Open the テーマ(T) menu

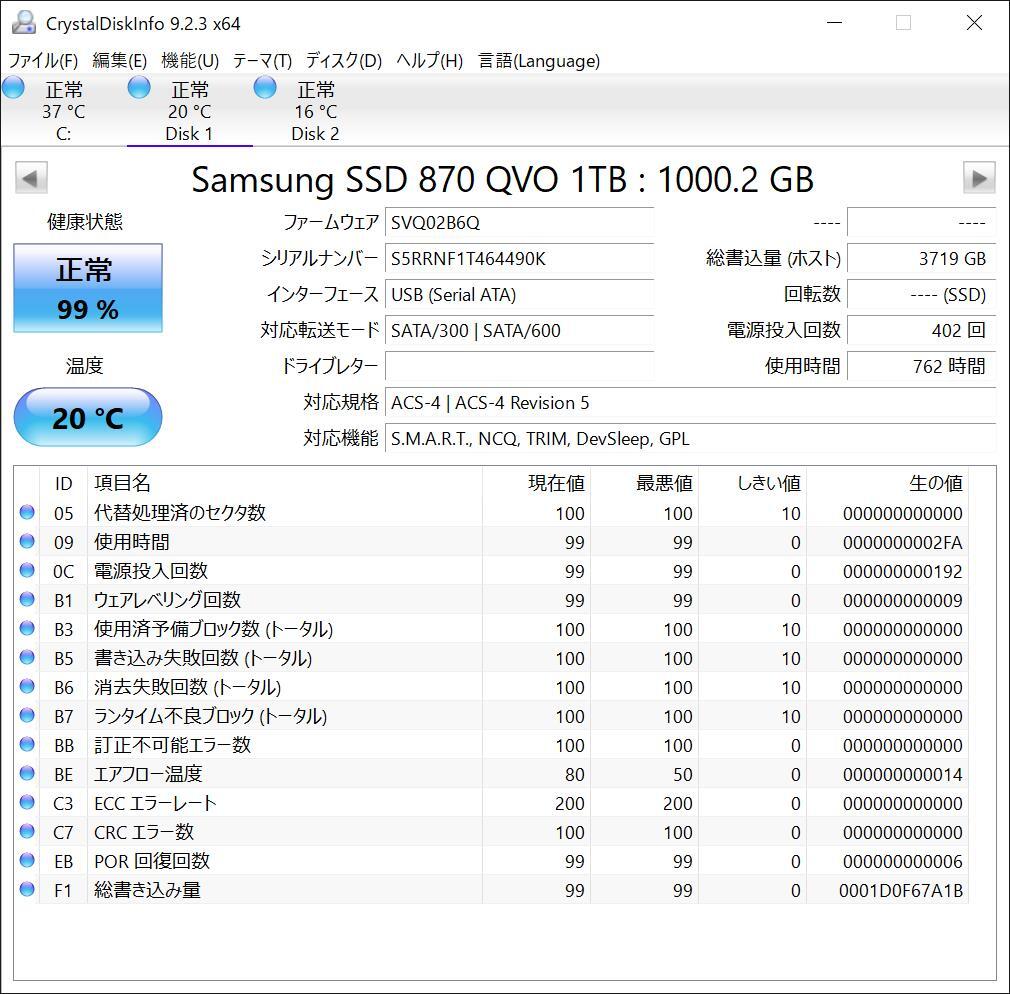(262, 61)
